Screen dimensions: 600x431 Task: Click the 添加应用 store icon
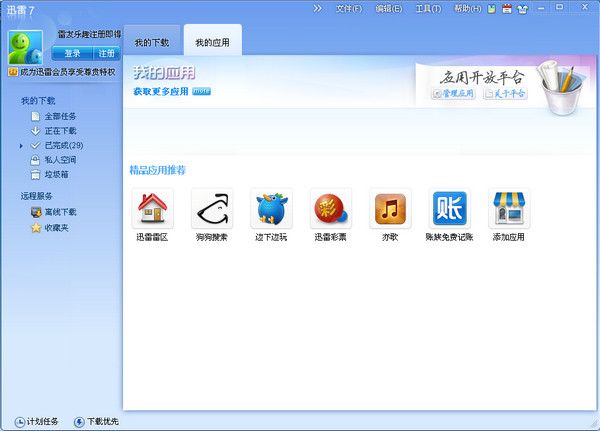point(508,209)
